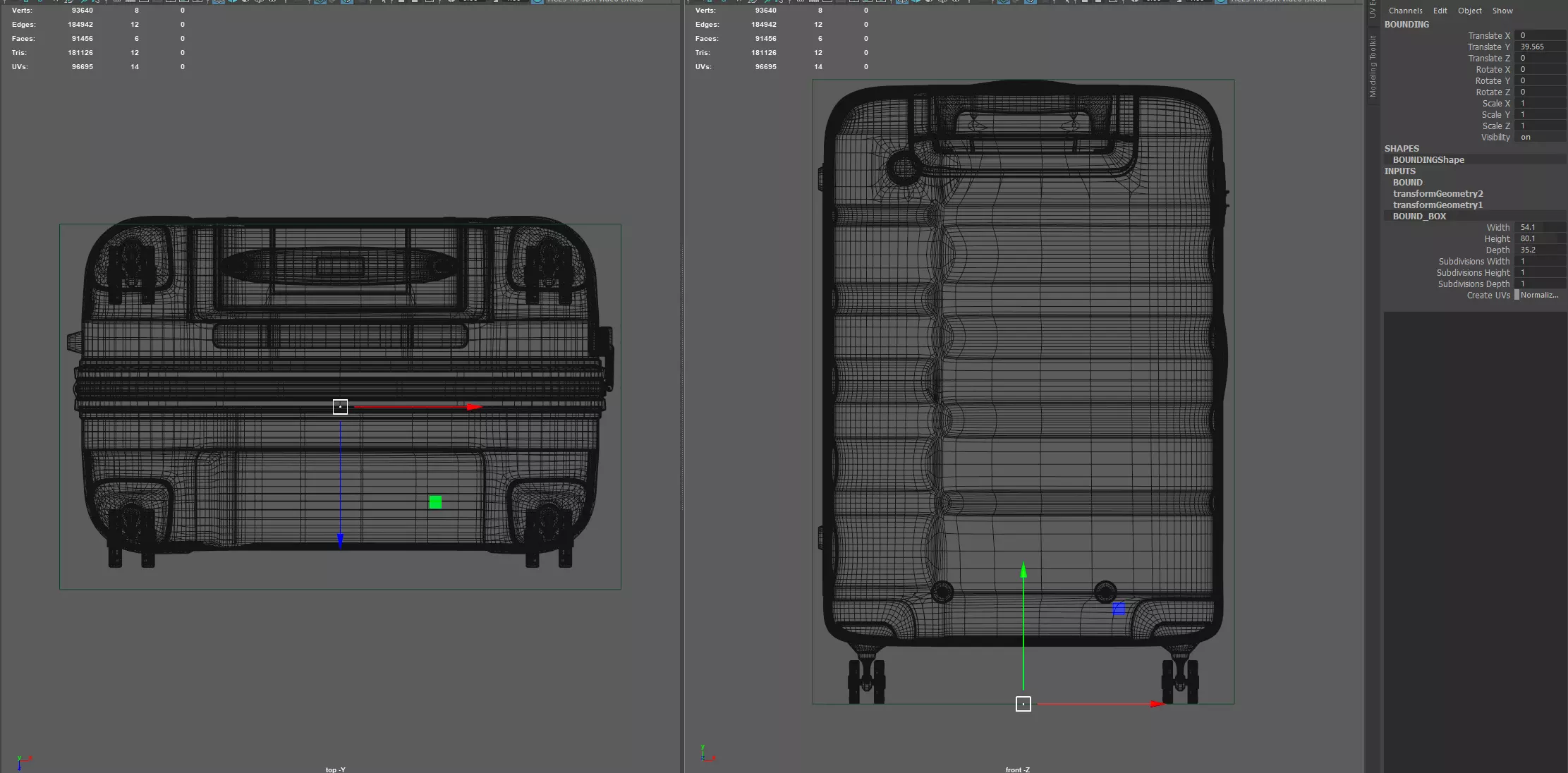The width and height of the screenshot is (1568, 773).
Task: Click the 'front -Z' camera label
Action: tap(1017, 769)
